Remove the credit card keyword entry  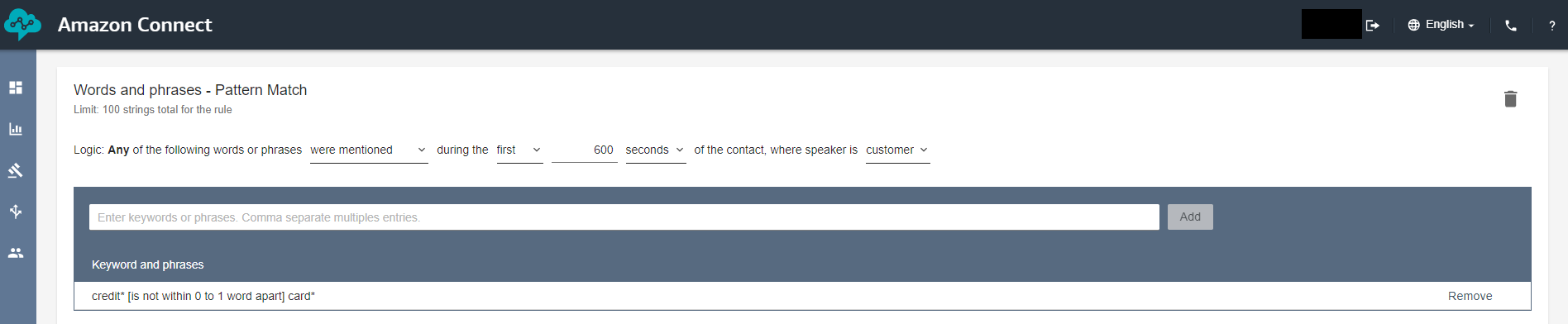coord(1470,296)
